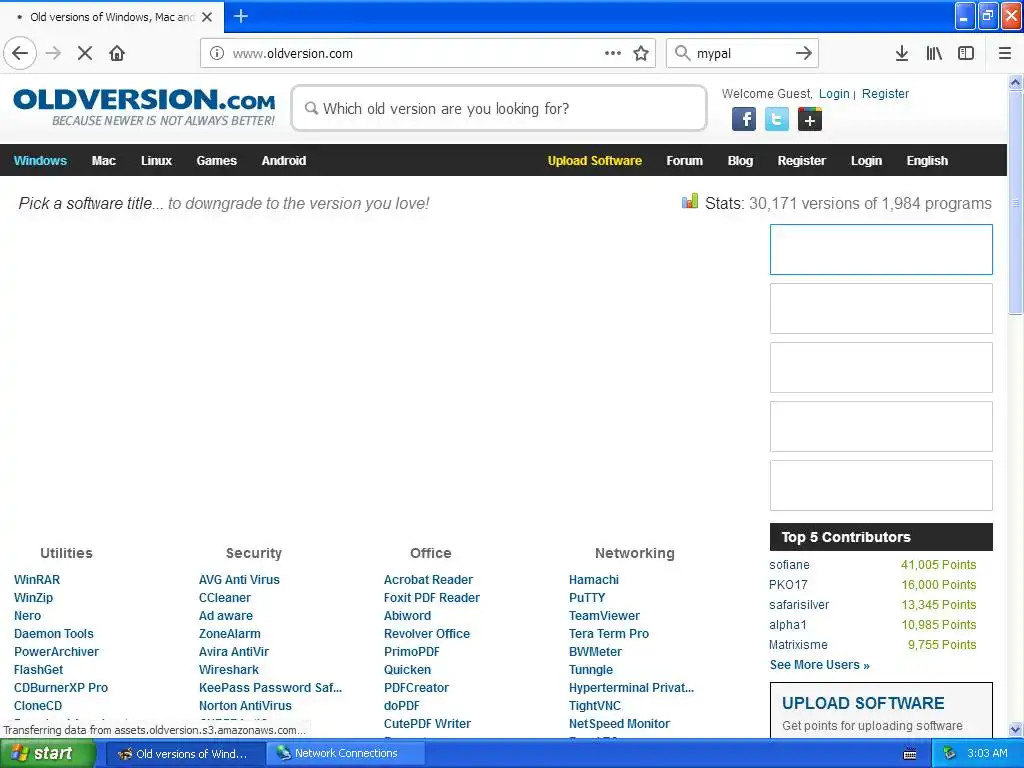Click the browser forward arrow
Viewport: 1024px width, 768px height.
(x=53, y=53)
